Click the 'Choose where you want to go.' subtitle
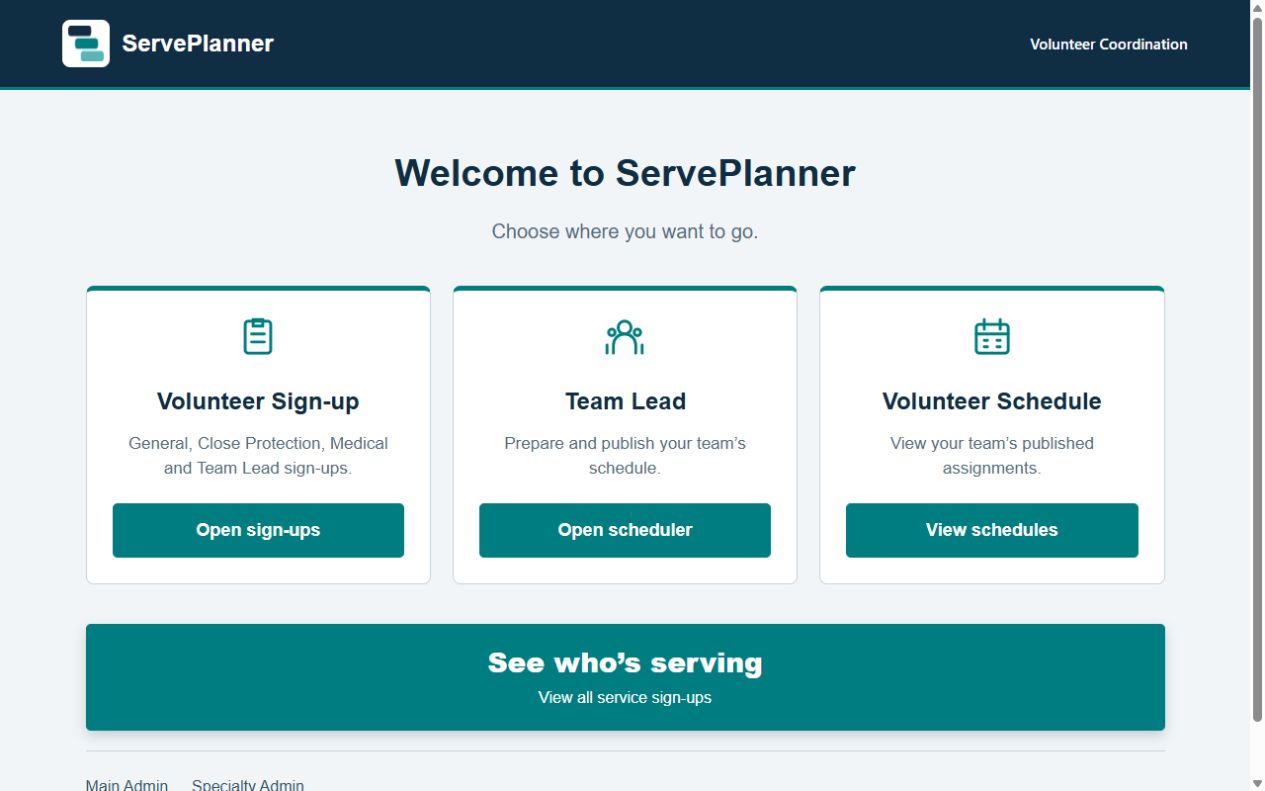The height and width of the screenshot is (791, 1265). pyautogui.click(x=625, y=231)
